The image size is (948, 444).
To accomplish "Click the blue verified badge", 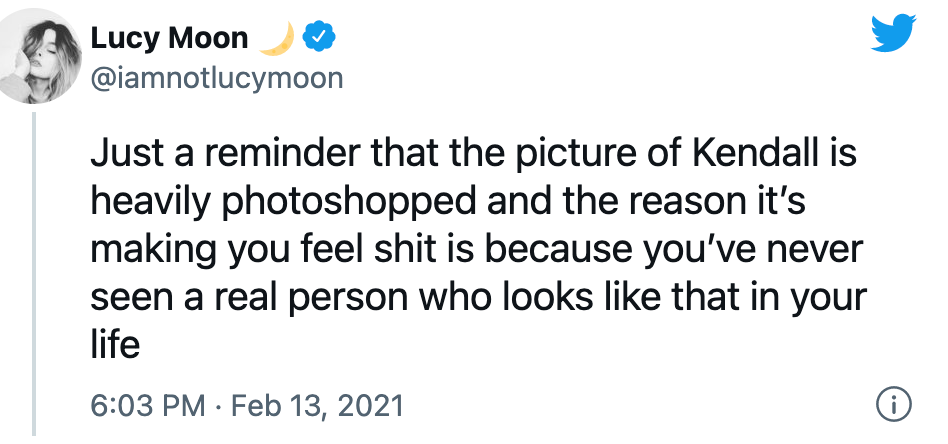I will (x=320, y=38).
